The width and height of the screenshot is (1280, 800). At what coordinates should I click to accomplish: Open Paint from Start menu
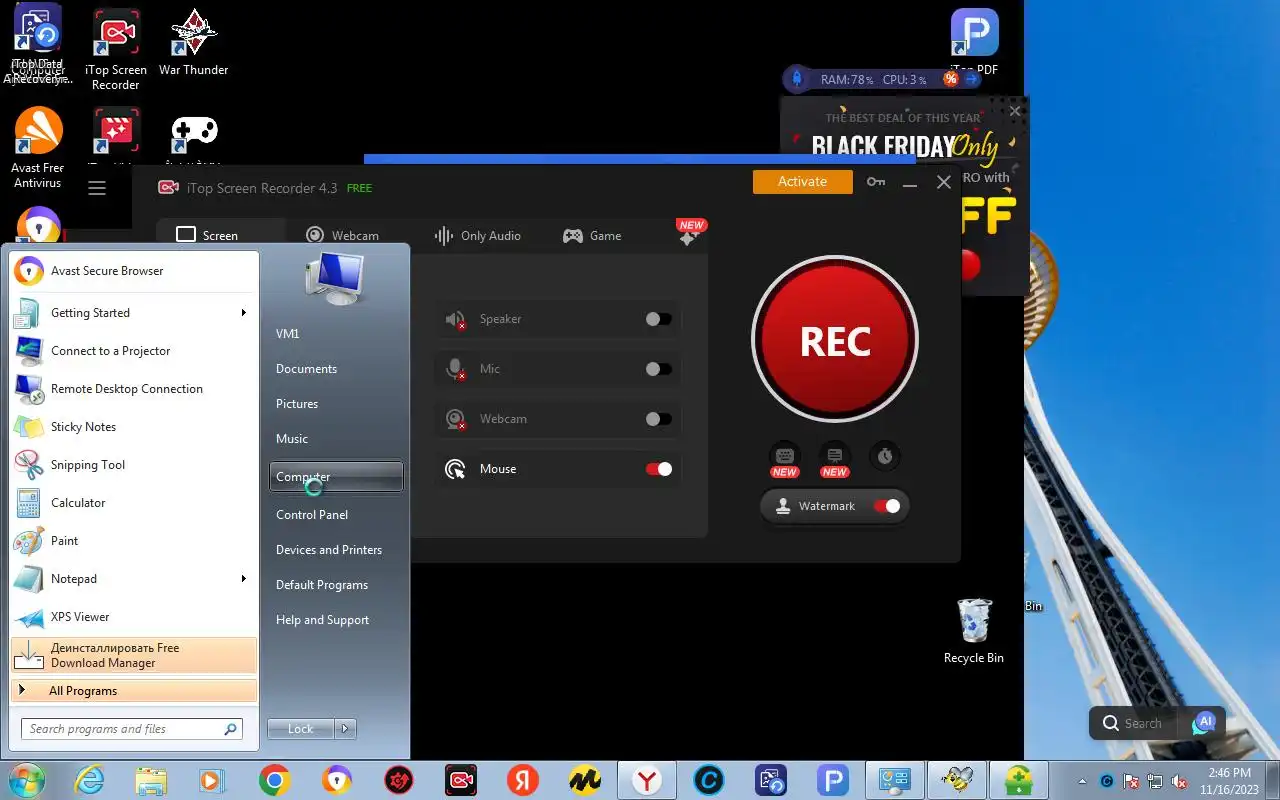tap(135, 541)
